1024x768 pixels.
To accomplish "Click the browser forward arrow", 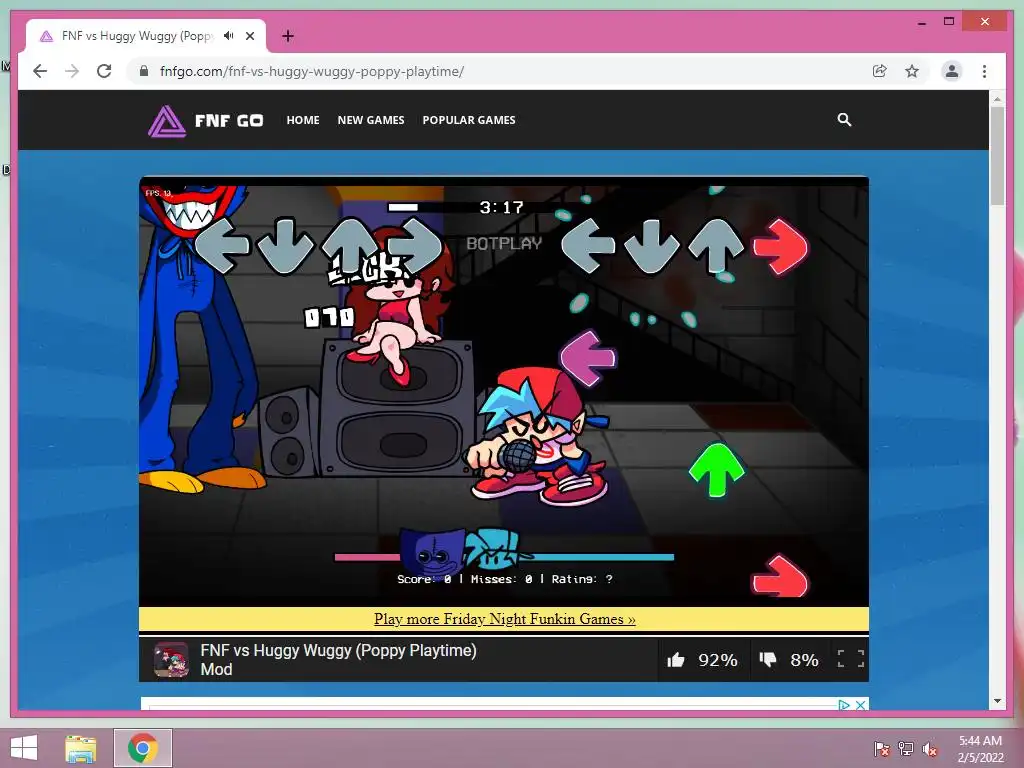I will click(72, 71).
